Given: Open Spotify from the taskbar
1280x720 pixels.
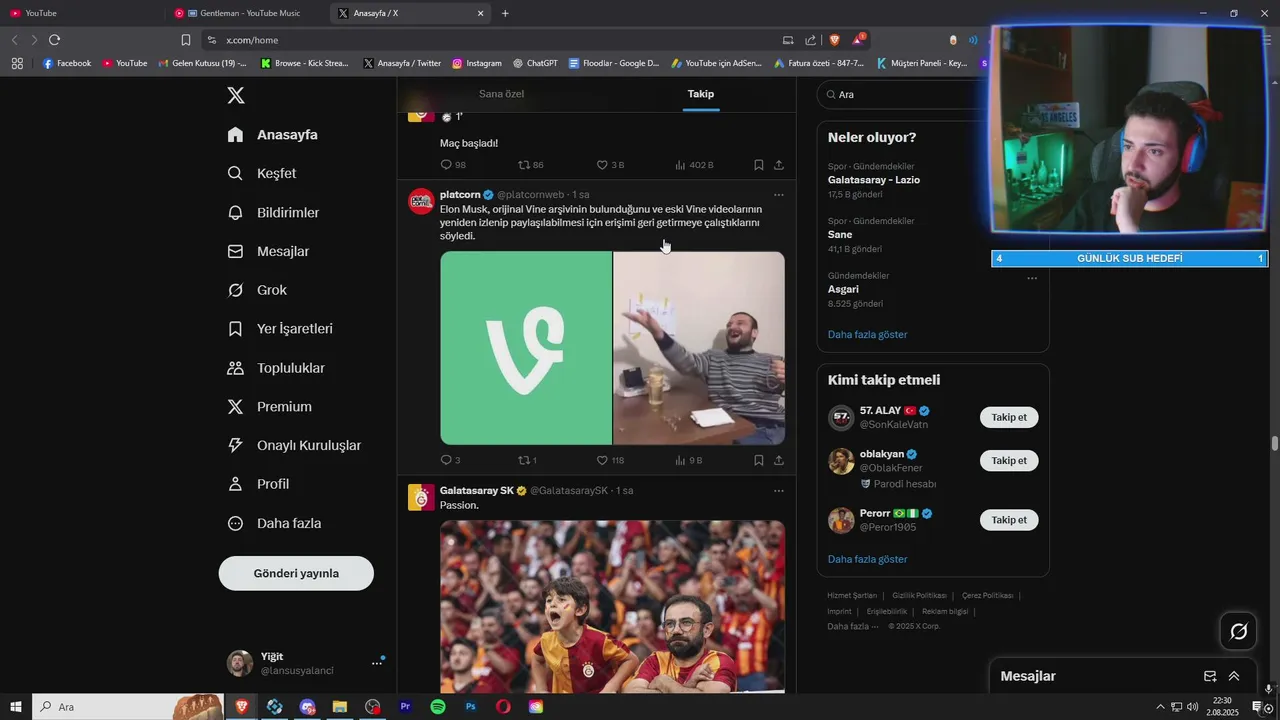Looking at the screenshot, I should [x=438, y=707].
